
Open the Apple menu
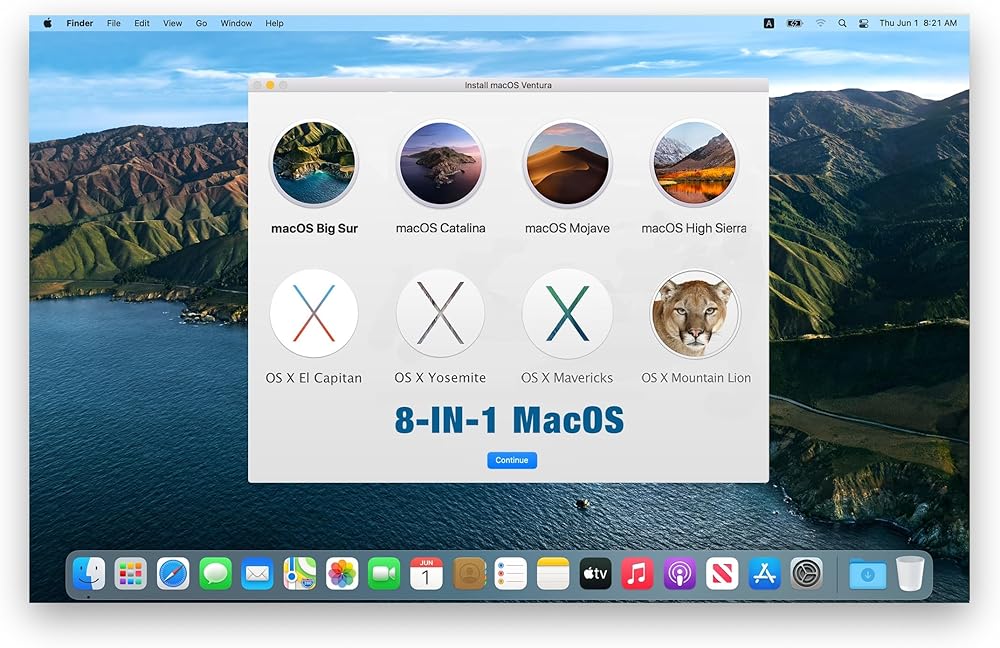[48, 23]
